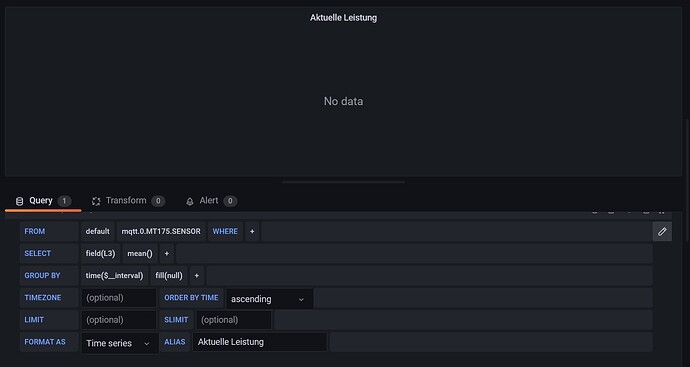
Task: Click the TIMEZONE label
Action: [x=49, y=298]
